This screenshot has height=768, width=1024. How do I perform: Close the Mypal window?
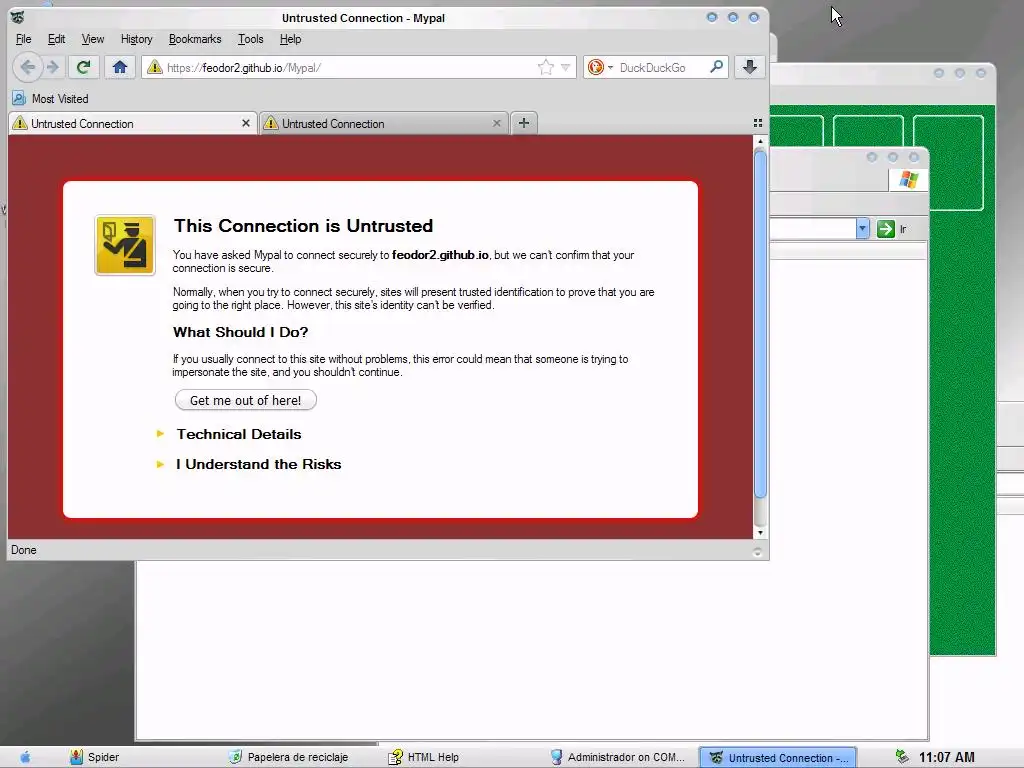coord(754,18)
